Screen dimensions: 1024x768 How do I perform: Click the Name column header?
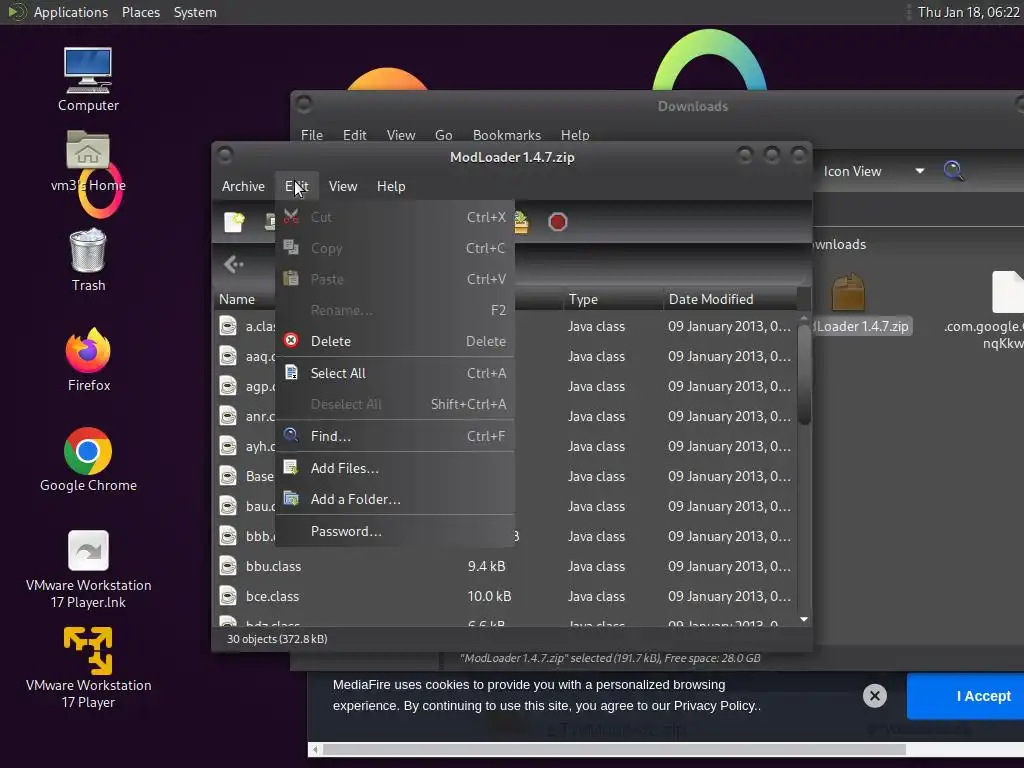[x=237, y=299]
